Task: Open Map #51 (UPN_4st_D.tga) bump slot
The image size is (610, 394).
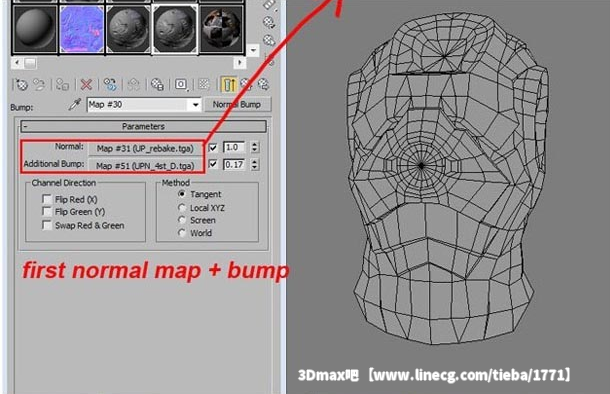Action: (x=145, y=166)
